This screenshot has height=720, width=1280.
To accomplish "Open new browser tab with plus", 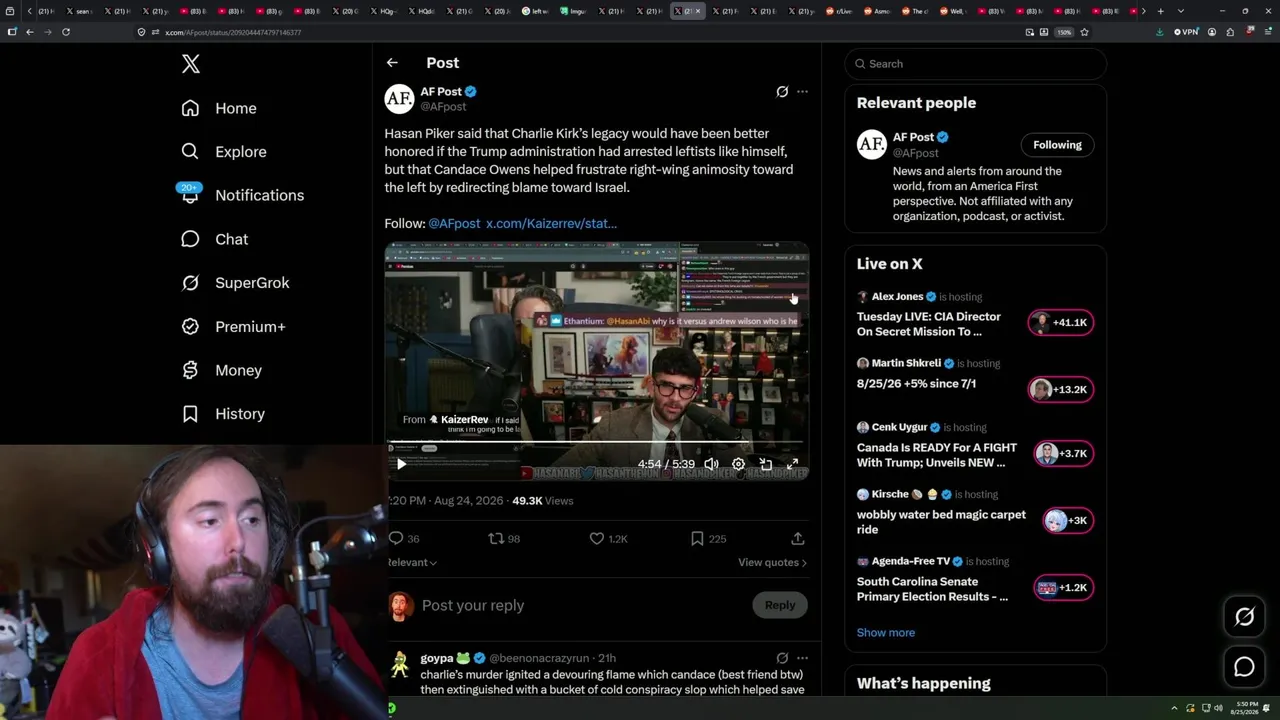I will [x=1160, y=11].
